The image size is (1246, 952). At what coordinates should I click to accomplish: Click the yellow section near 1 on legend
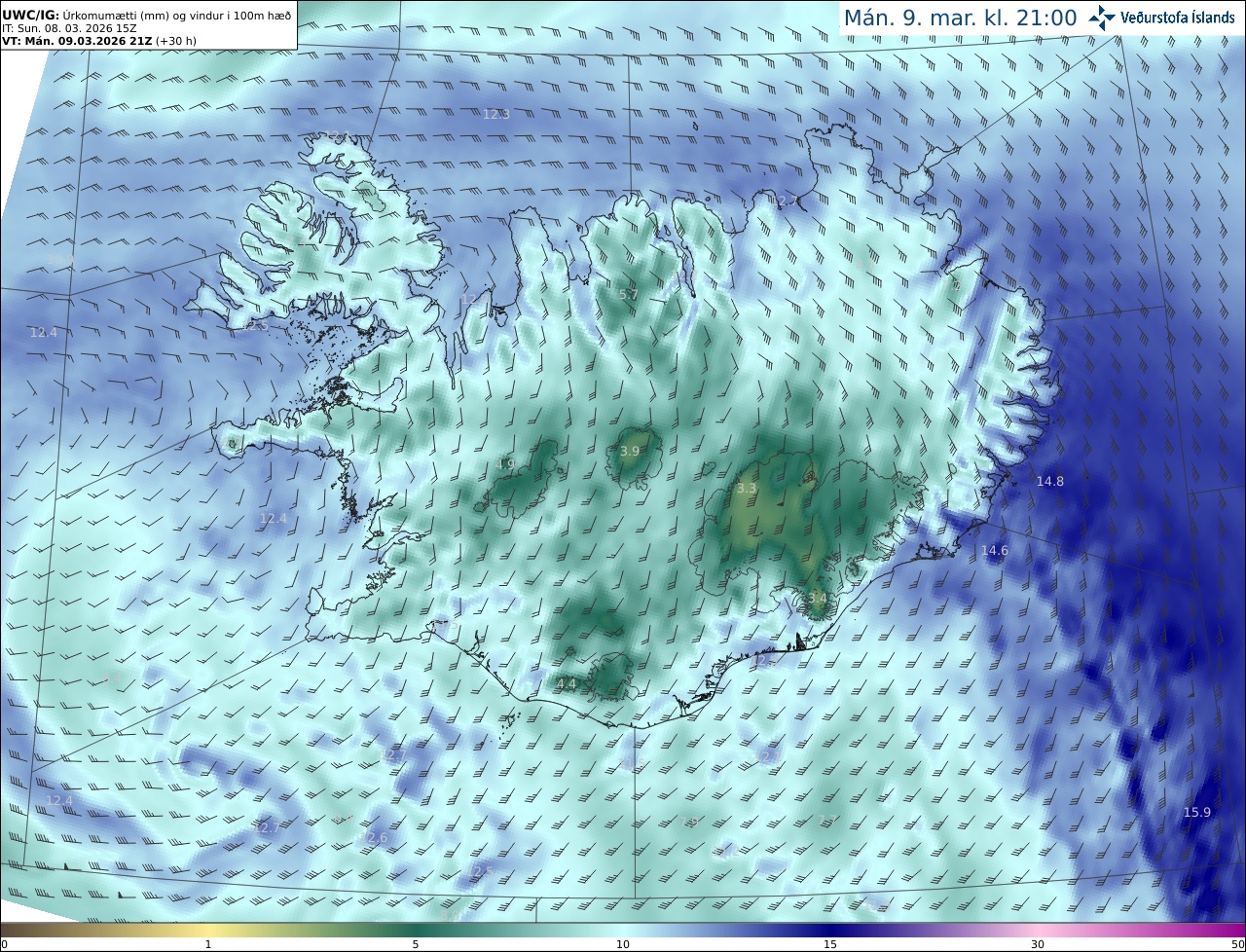coord(208,930)
